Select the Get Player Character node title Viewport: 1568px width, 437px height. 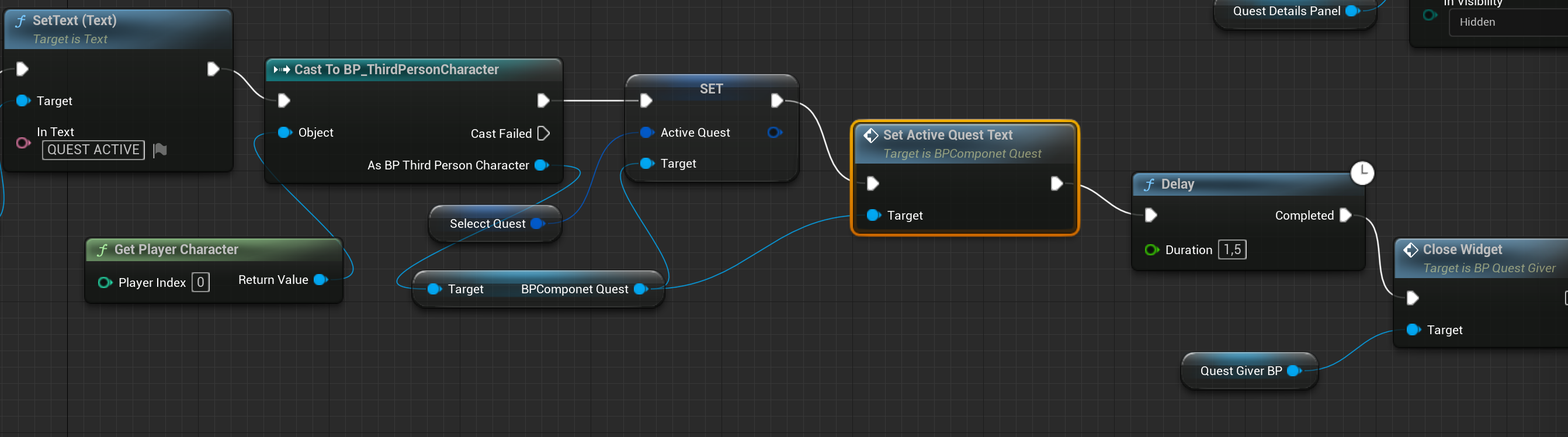tap(176, 249)
